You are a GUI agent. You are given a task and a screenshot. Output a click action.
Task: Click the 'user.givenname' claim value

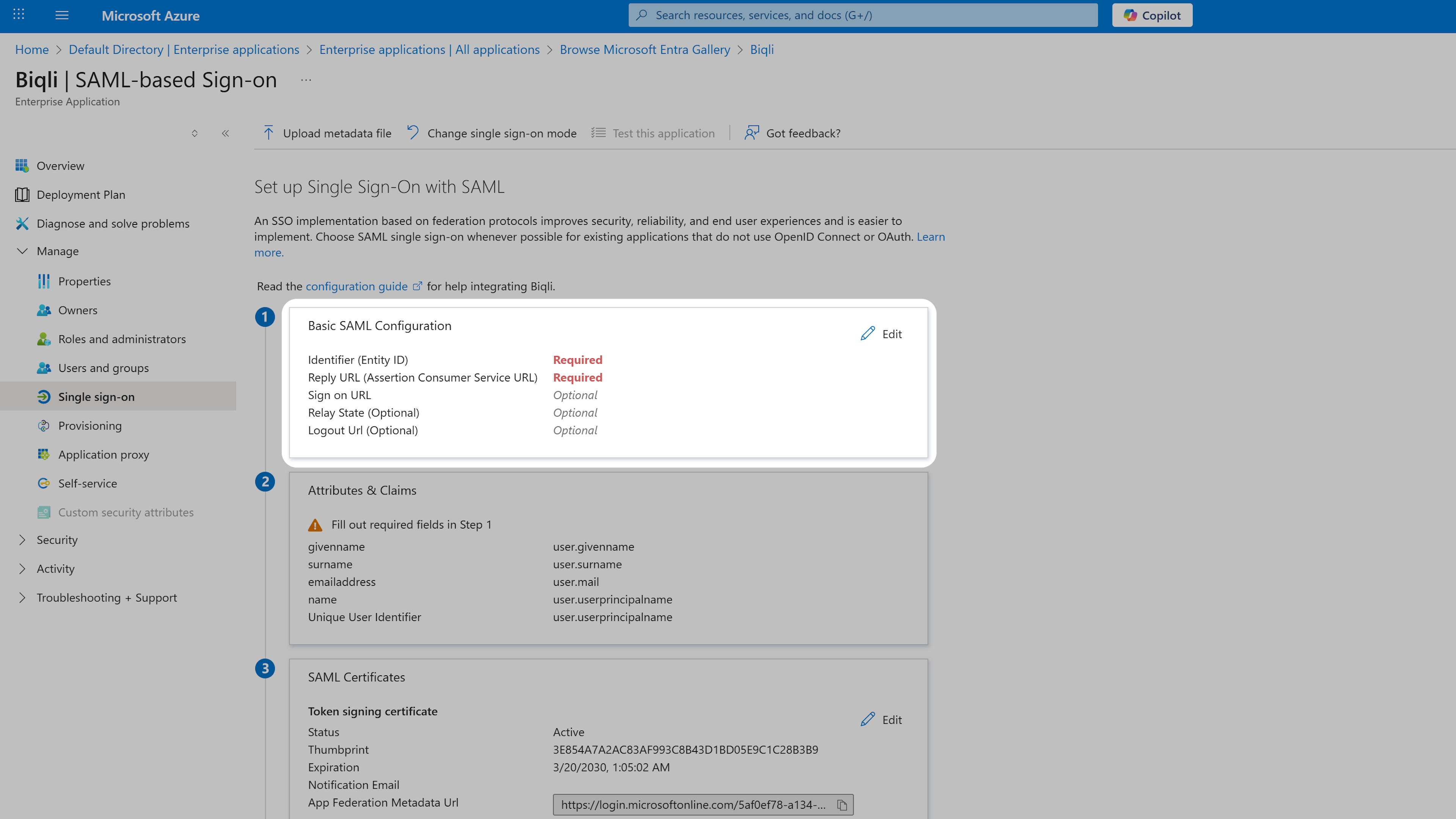point(593,546)
